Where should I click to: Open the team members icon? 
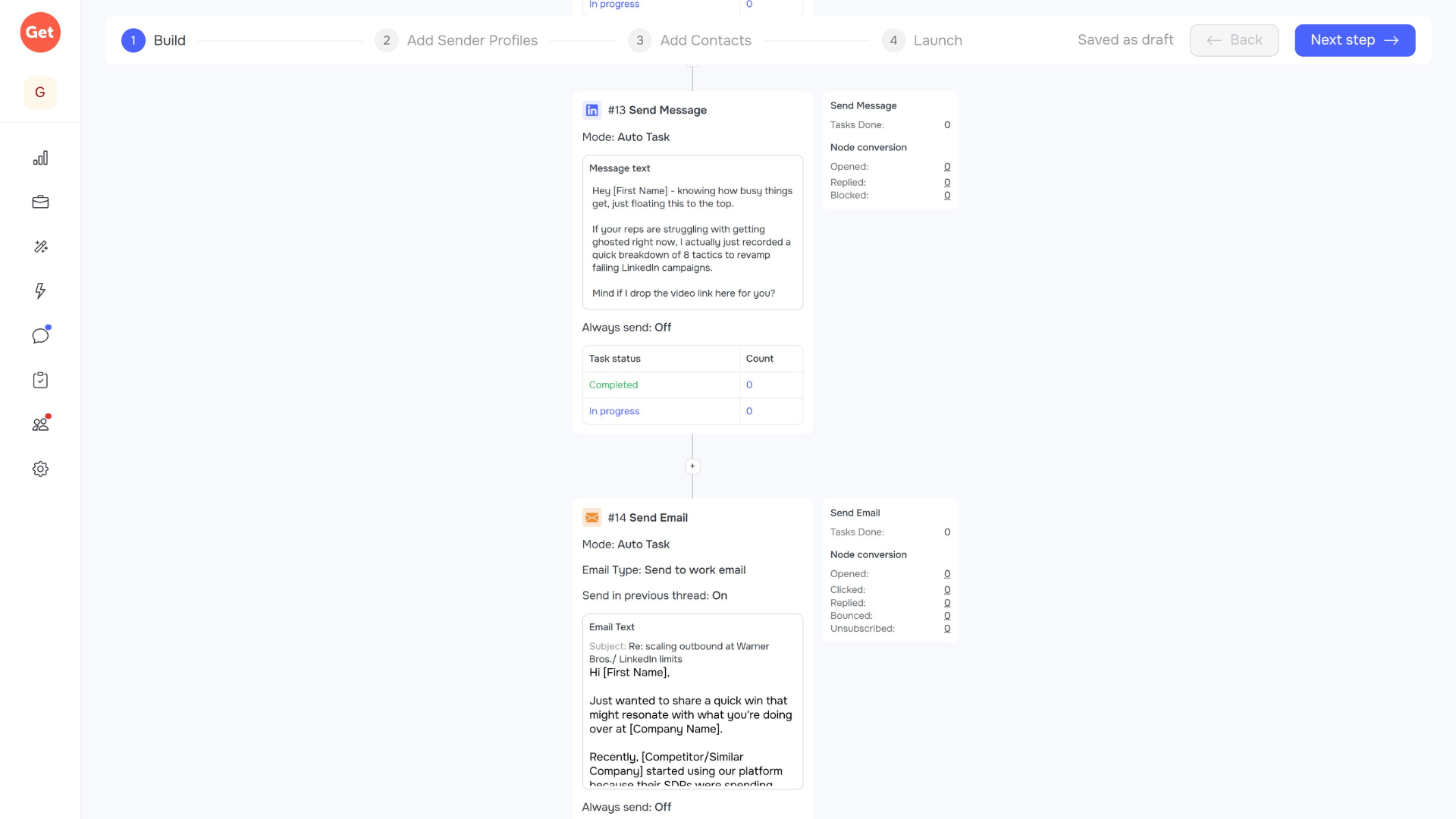pos(40,425)
